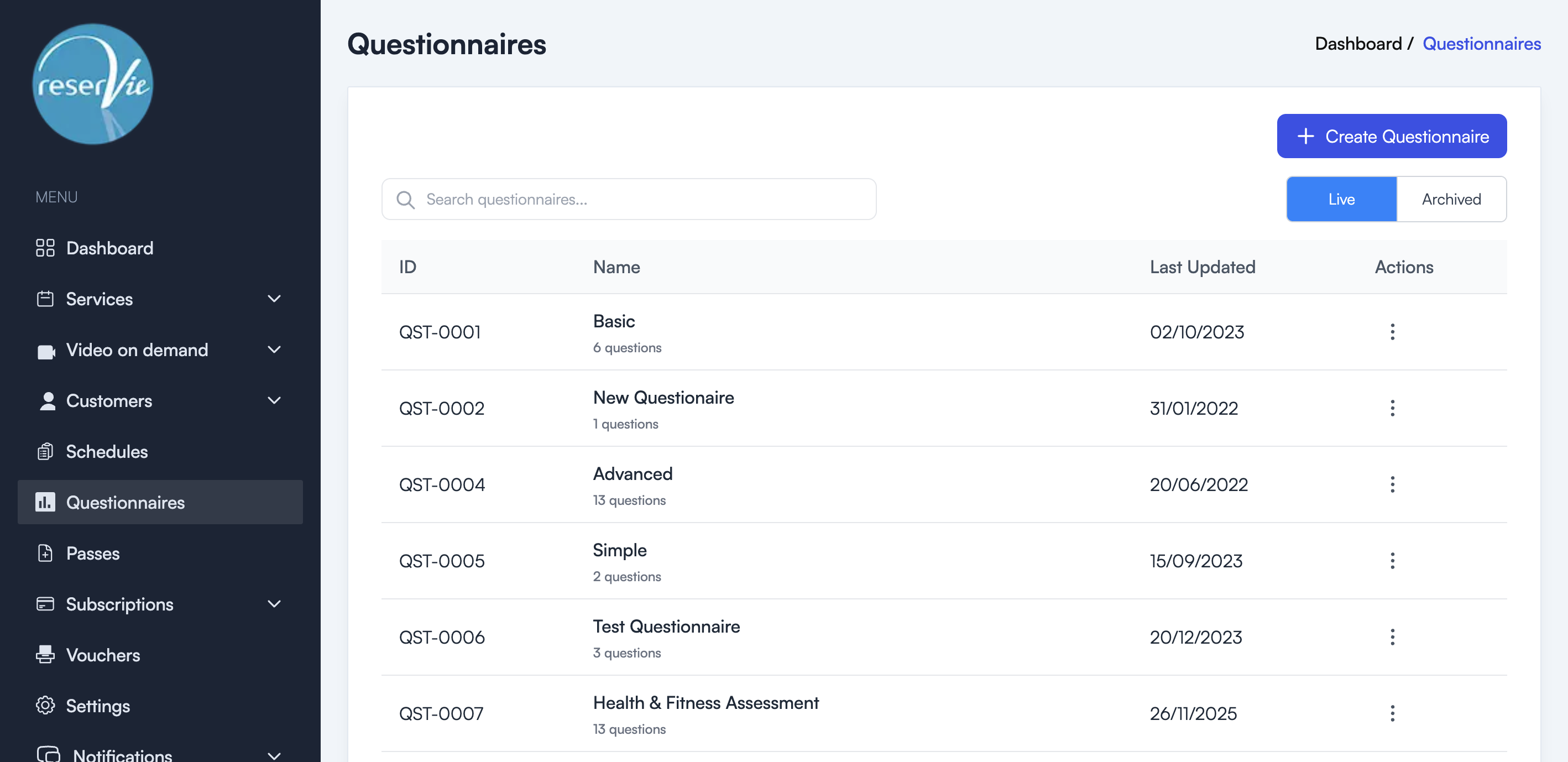
Task: Select Questionnaires in the sidebar
Action: 160,502
